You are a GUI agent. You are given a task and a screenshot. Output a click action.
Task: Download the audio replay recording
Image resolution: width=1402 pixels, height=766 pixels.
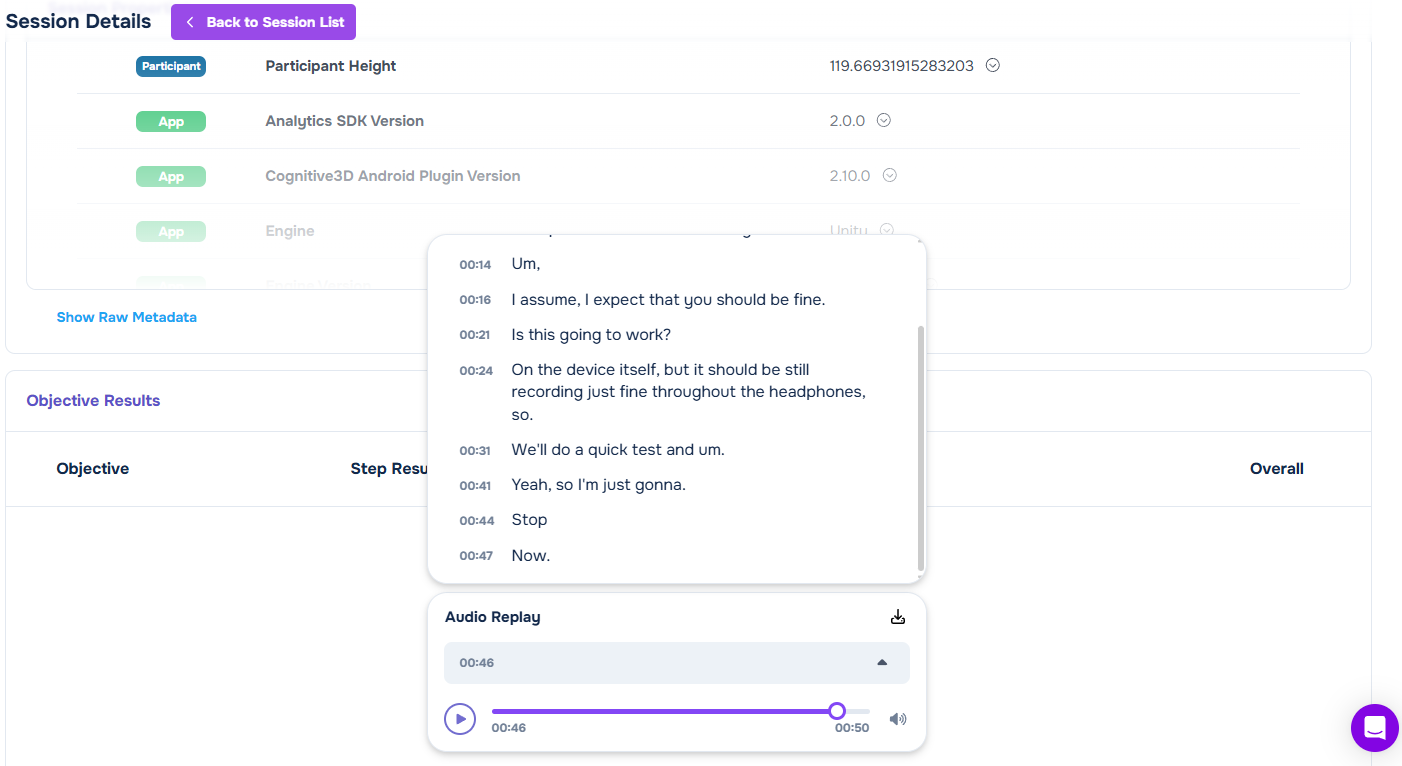[x=897, y=617]
